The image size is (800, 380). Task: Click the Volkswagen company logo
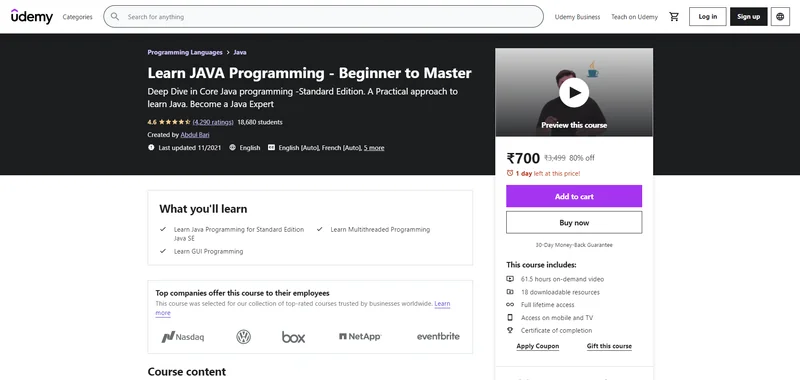(243, 337)
